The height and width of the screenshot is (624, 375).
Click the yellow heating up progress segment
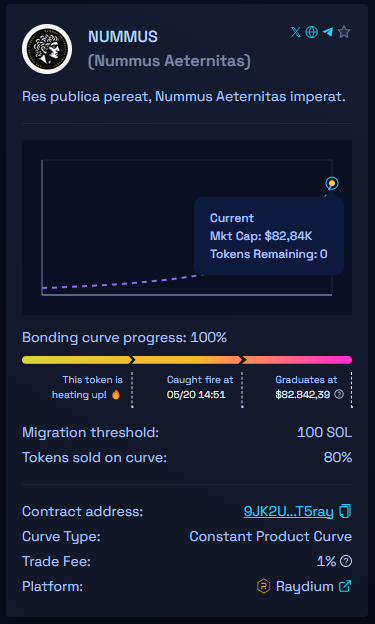click(x=77, y=360)
